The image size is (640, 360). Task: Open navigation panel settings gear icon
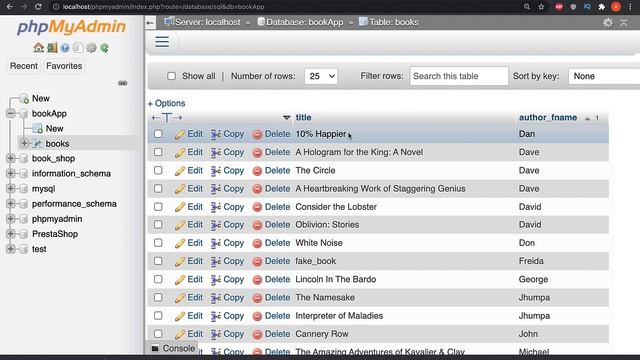click(91, 48)
